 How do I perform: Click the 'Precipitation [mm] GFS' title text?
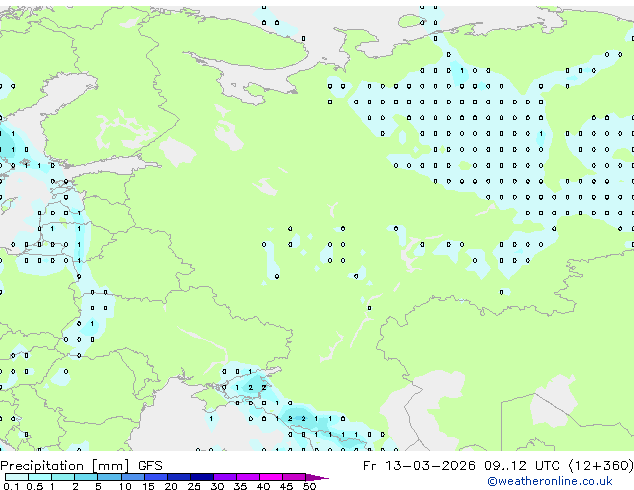(81, 466)
